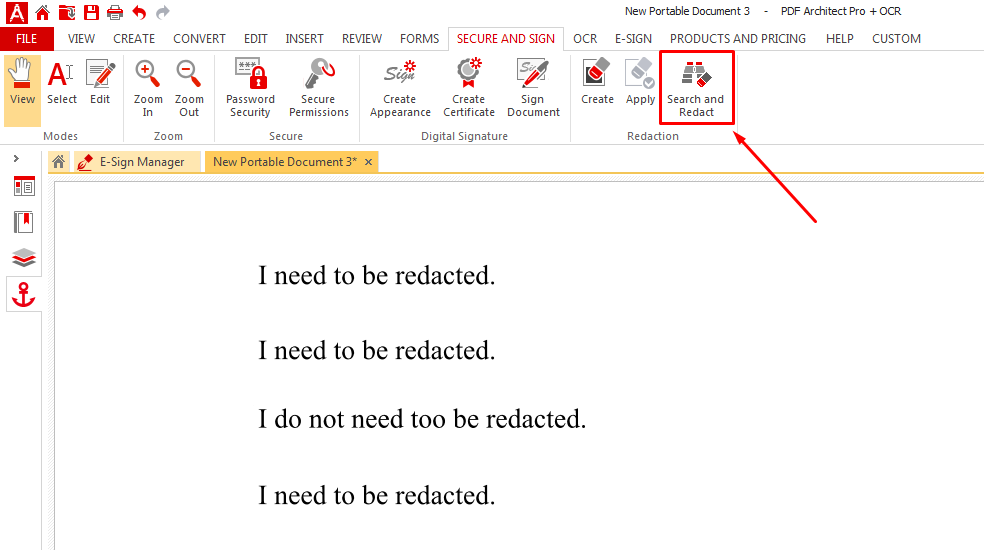Click the home icon in document tab bar

point(58,162)
